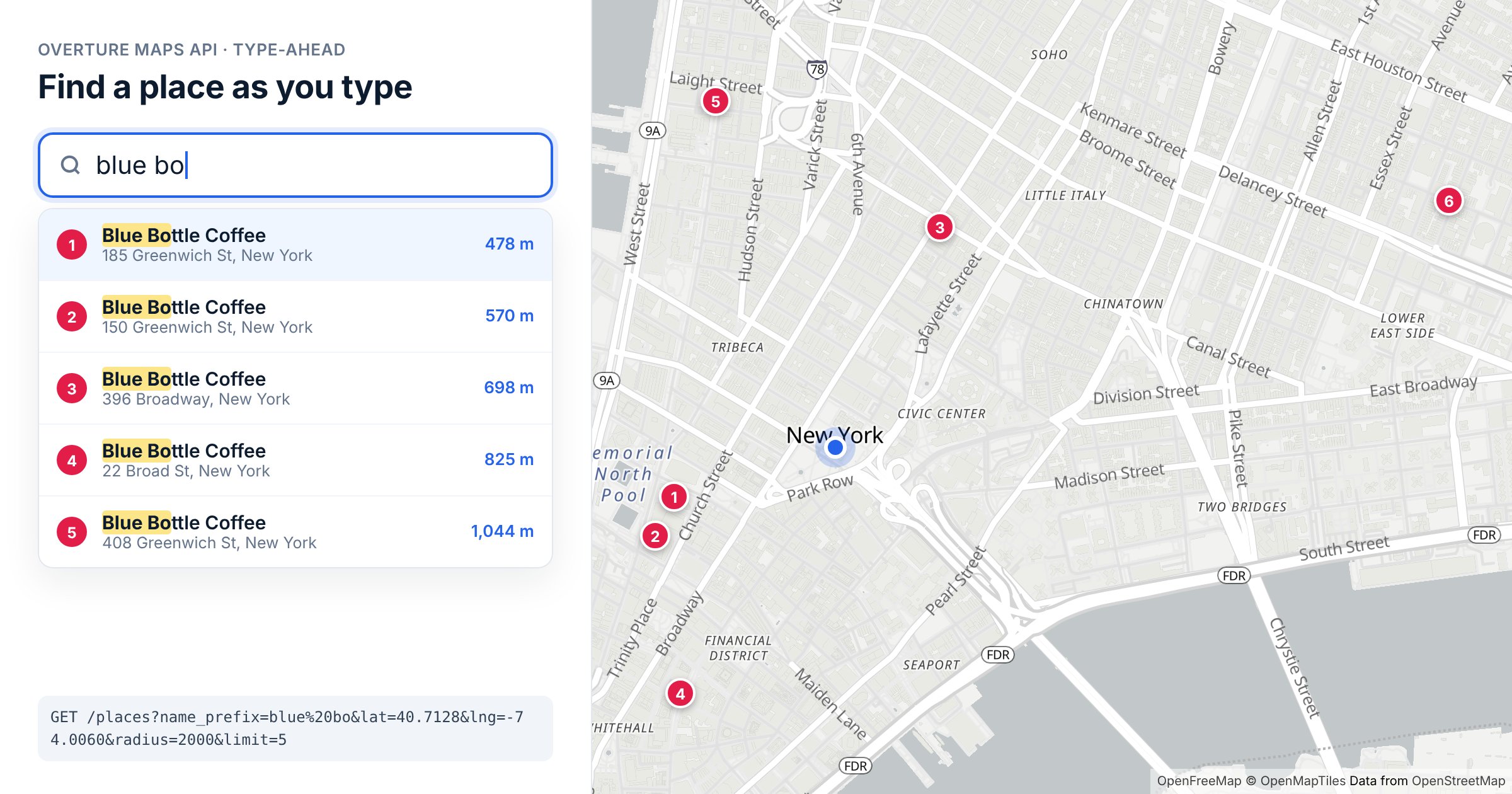Click the red badge 2 in results list
Screen dimensions: 1512x794
[x=72, y=316]
